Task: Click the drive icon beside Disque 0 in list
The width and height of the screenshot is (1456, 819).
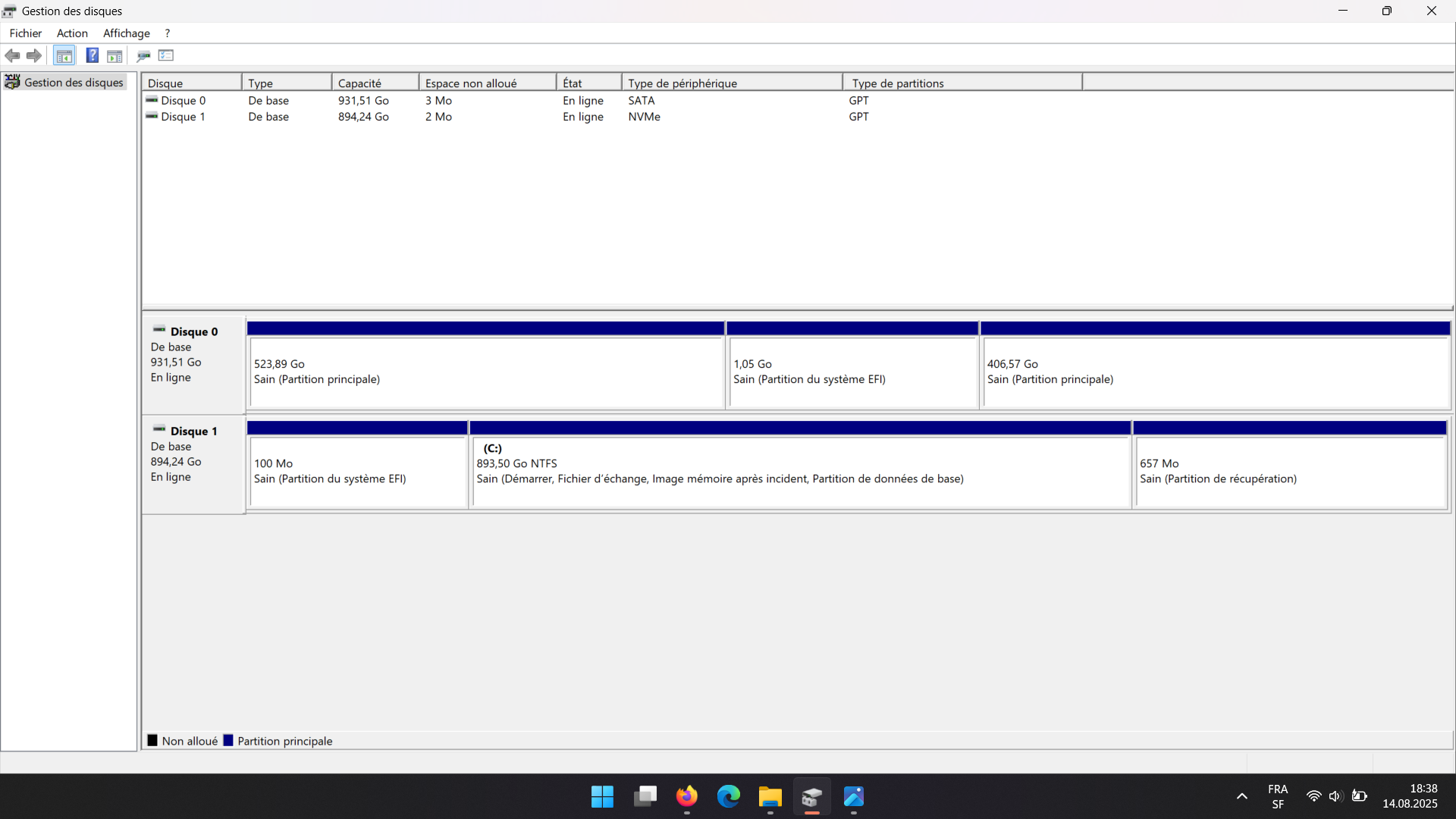Action: coord(152,100)
